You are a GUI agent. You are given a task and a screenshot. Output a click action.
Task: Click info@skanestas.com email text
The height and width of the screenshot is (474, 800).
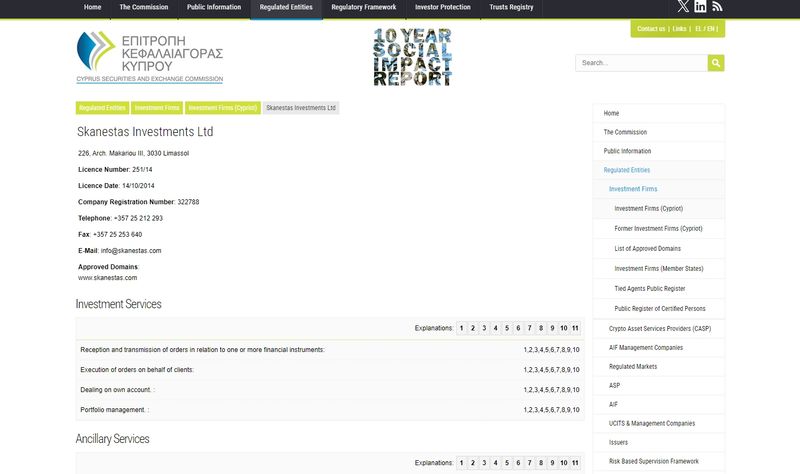point(131,251)
